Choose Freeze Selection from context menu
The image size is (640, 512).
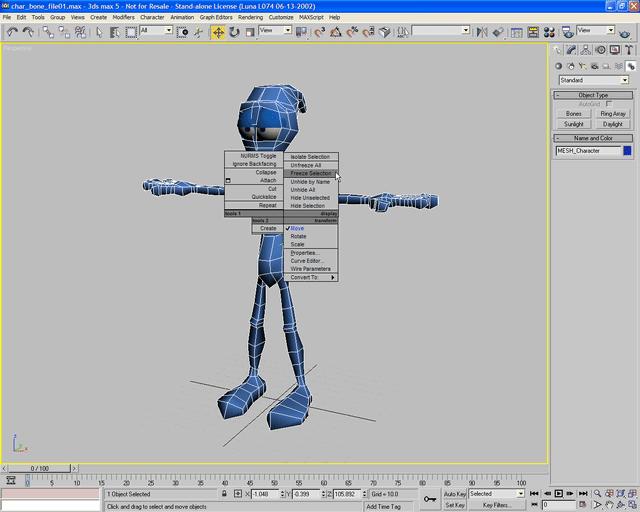pyautogui.click(x=311, y=173)
